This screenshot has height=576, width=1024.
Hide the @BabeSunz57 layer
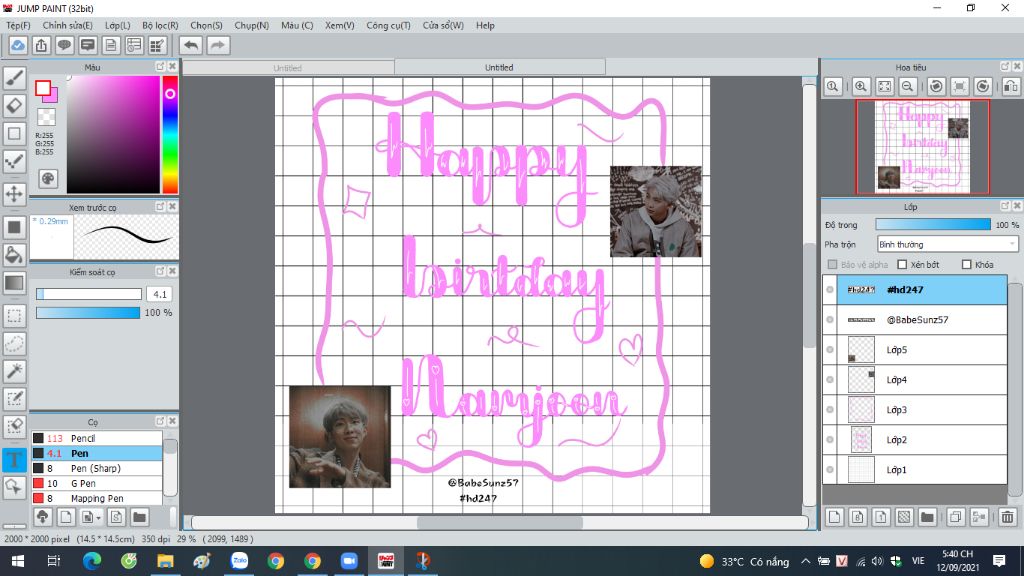[x=830, y=319]
